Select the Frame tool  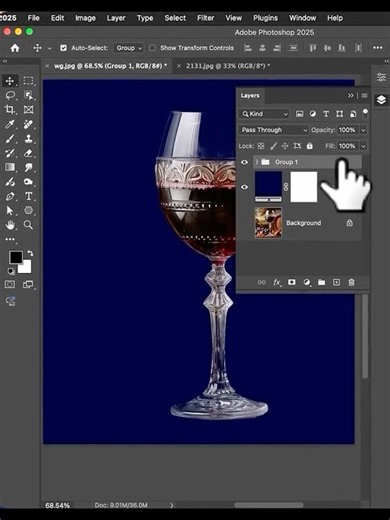click(28, 110)
